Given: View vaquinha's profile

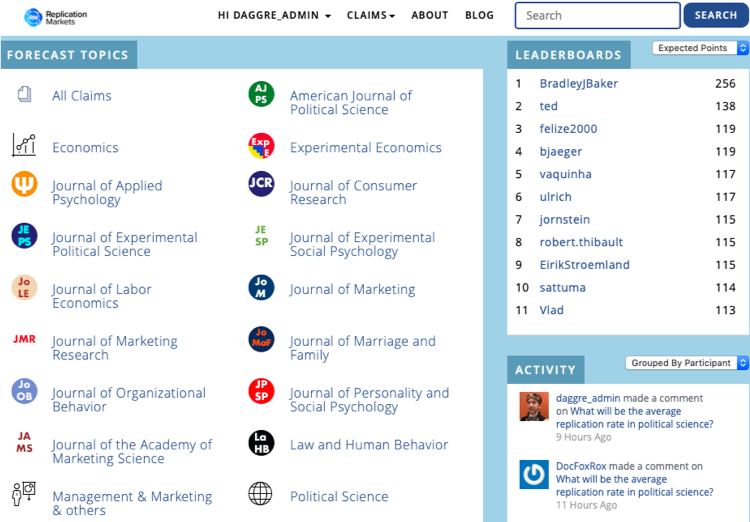Looking at the screenshot, I should (565, 174).
